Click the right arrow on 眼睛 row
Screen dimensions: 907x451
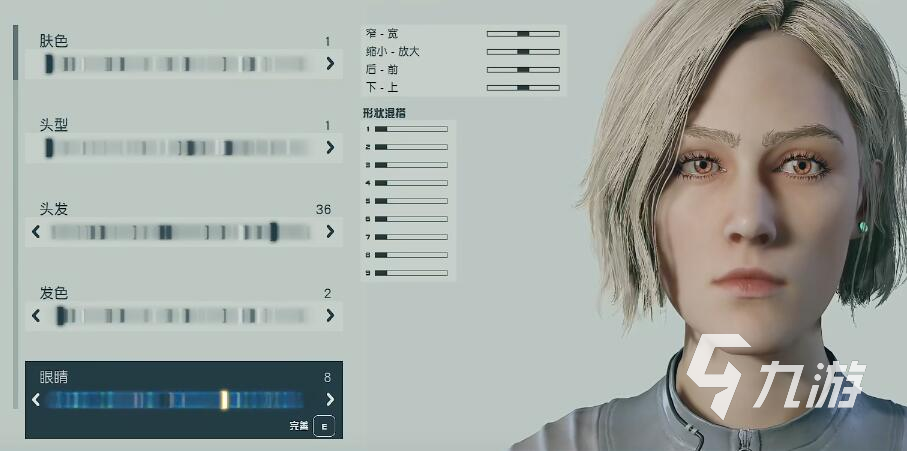(330, 400)
